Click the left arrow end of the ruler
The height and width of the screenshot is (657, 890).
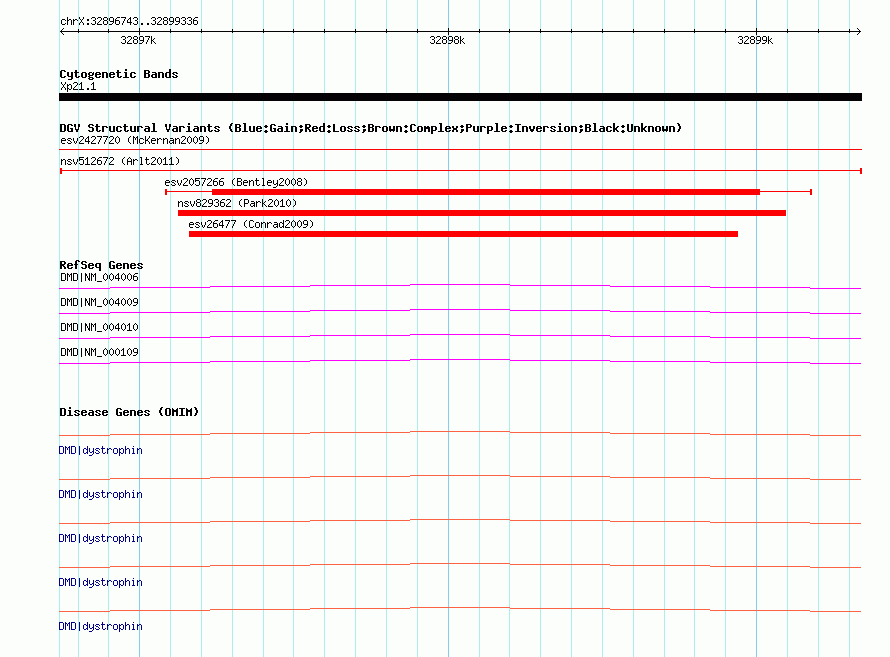(x=62, y=32)
